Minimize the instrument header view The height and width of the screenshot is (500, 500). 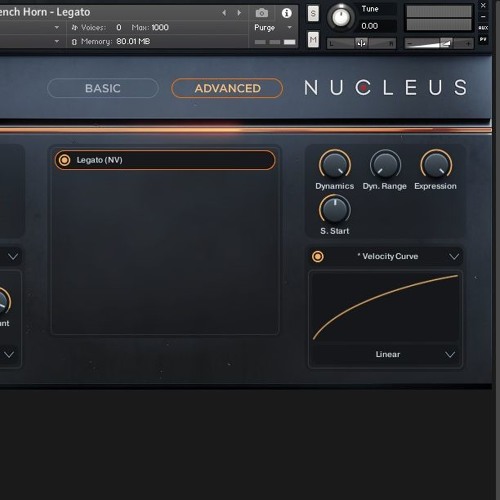tap(483, 16)
